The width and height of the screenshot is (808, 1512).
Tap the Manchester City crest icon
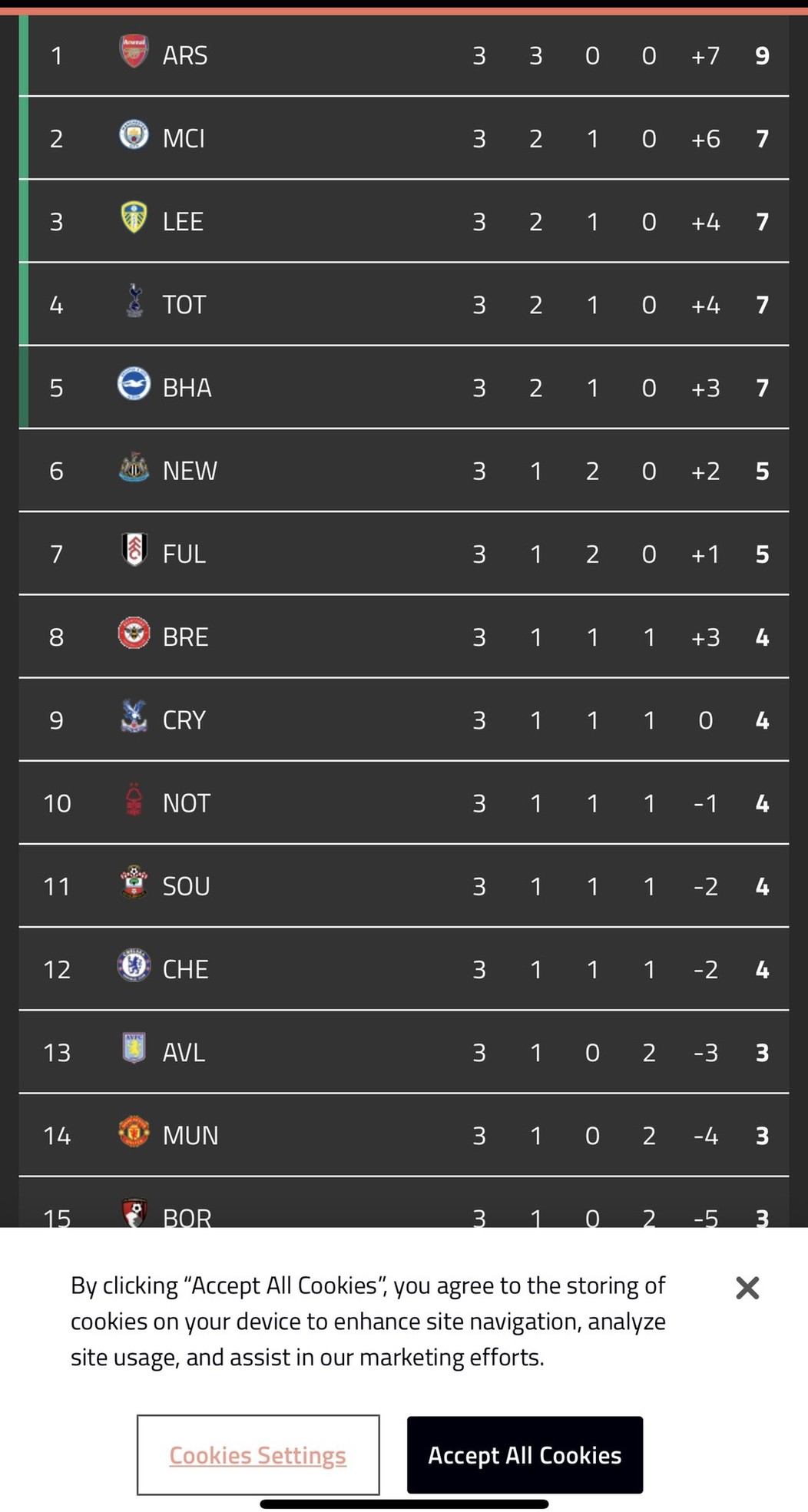coord(134,135)
